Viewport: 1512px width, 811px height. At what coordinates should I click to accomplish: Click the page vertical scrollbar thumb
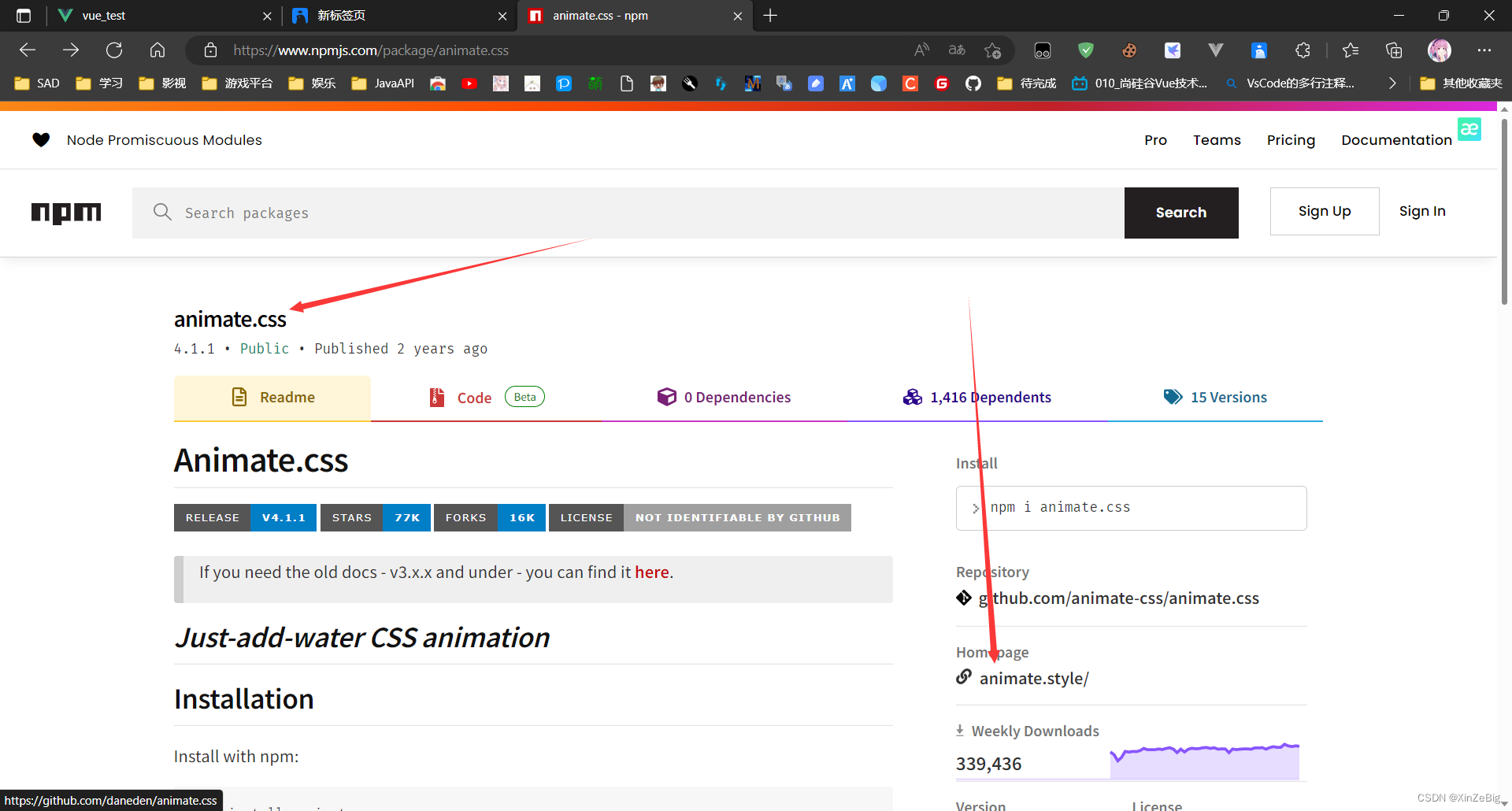pos(1504,211)
